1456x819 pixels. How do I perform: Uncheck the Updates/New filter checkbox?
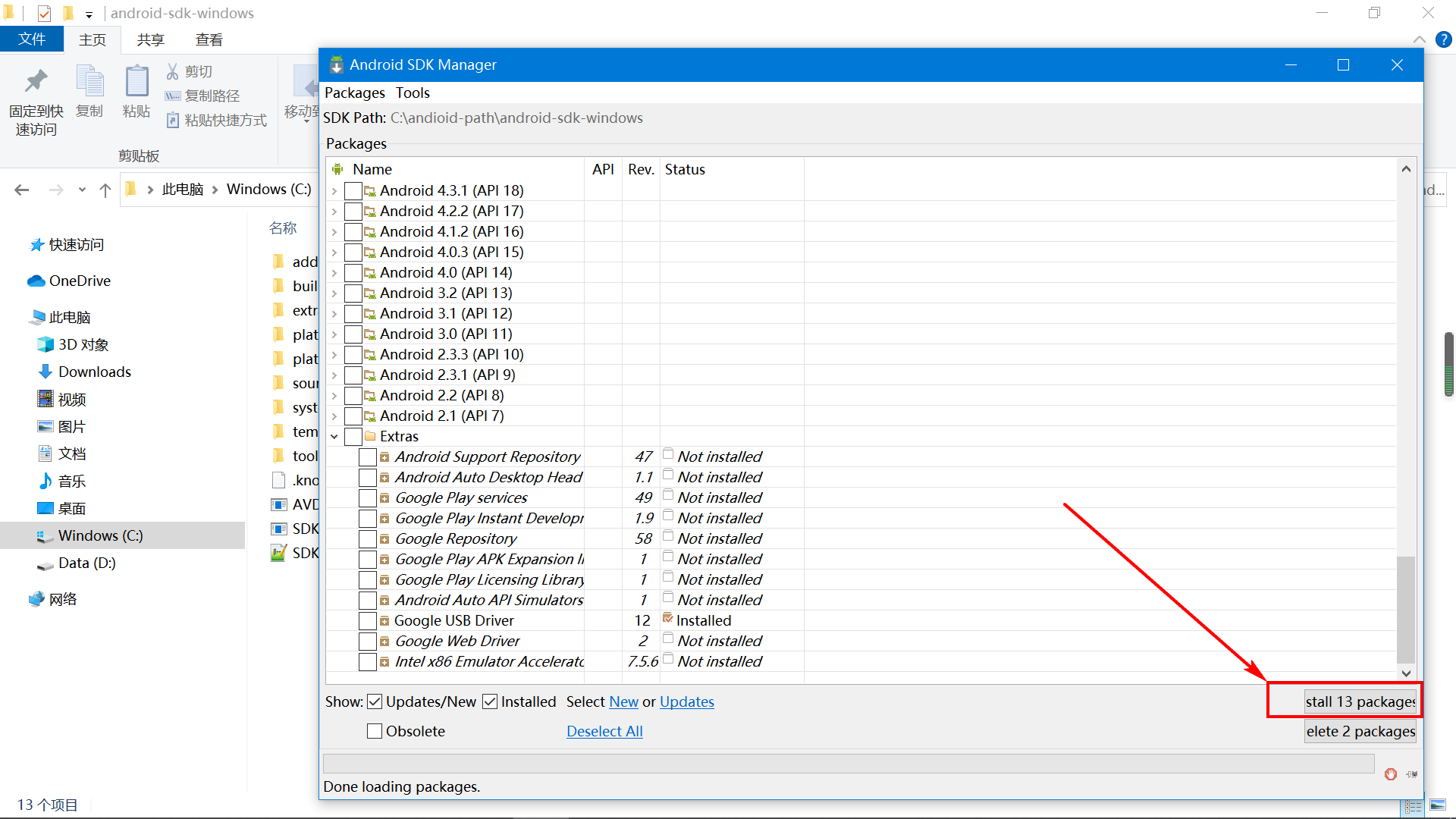[x=375, y=701]
